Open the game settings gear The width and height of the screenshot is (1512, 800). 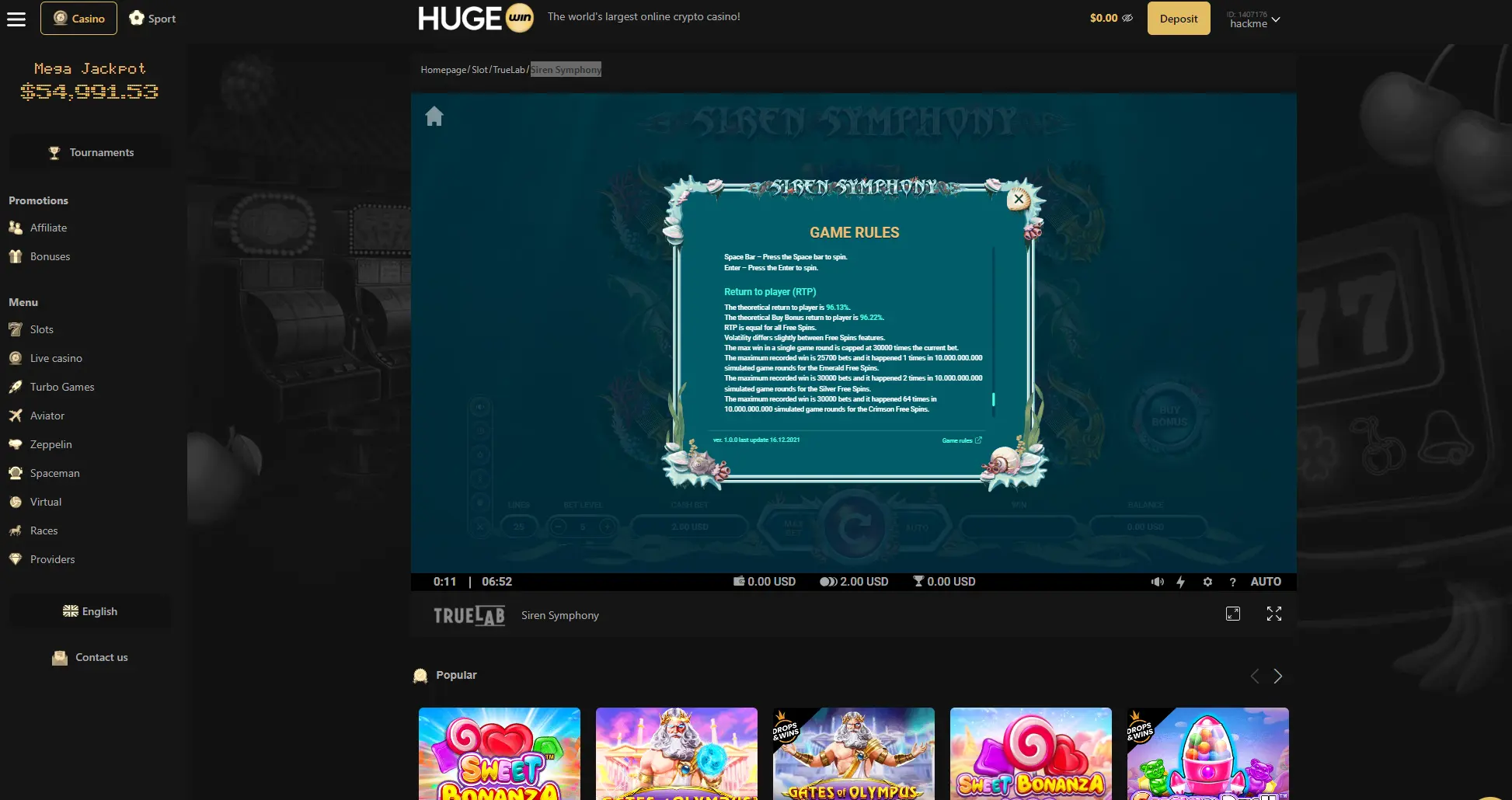click(1207, 582)
